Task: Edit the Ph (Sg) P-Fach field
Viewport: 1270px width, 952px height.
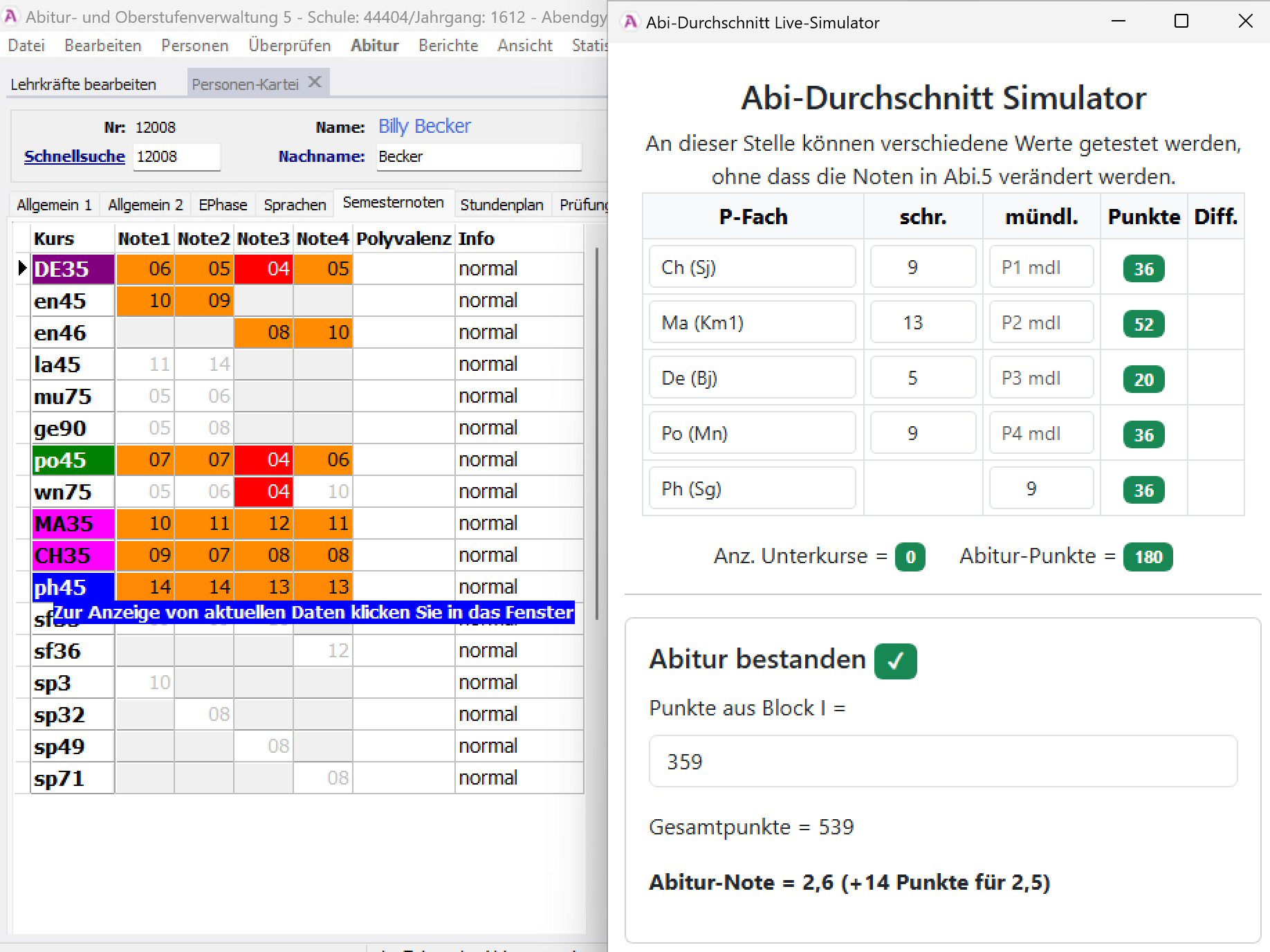Action: (752, 488)
